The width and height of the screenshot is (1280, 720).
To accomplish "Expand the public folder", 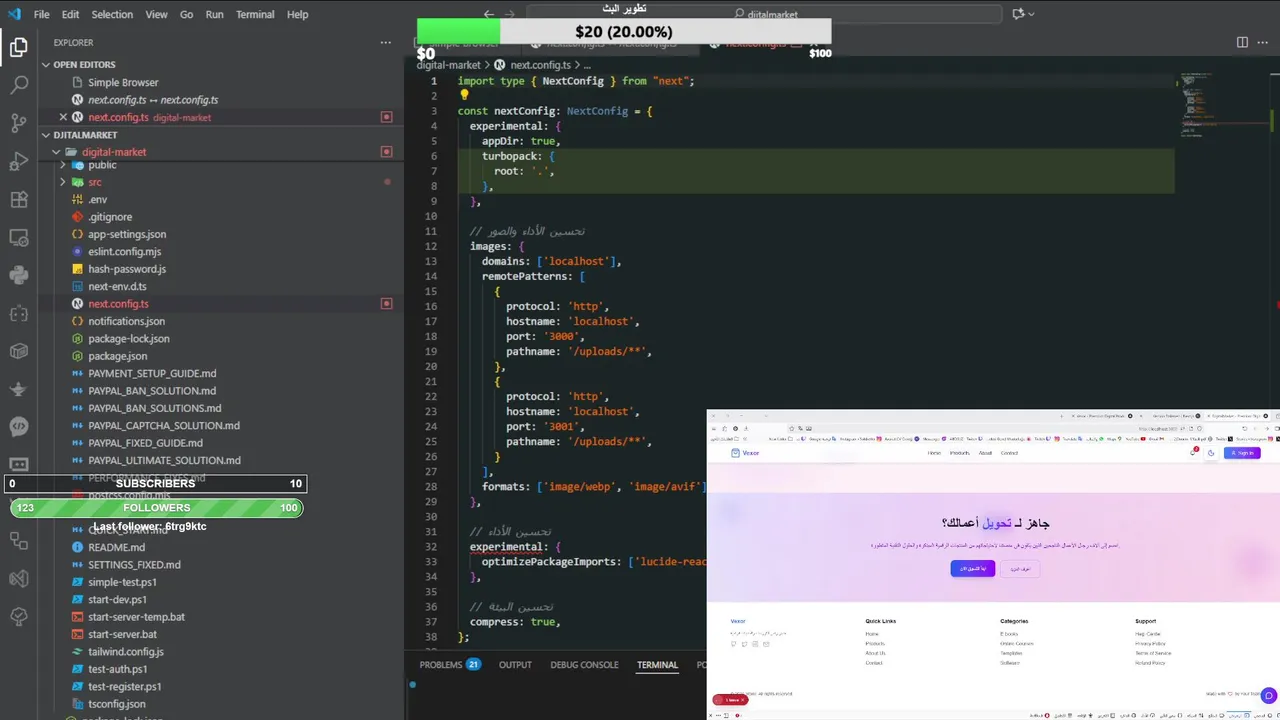I will 63,165.
